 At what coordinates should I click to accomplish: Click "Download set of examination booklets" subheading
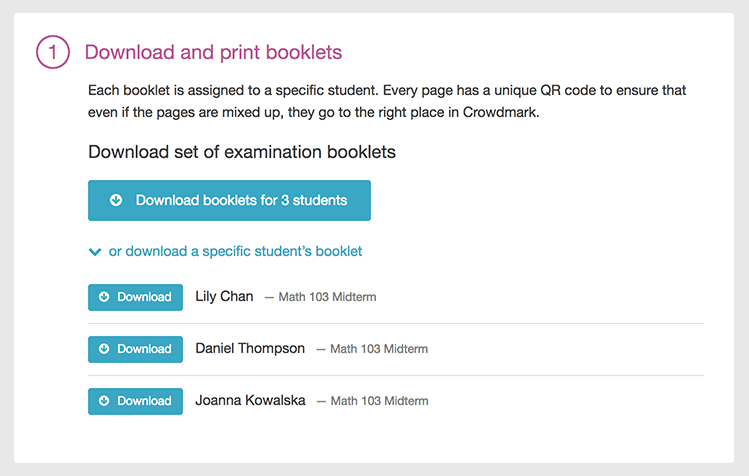[x=242, y=152]
